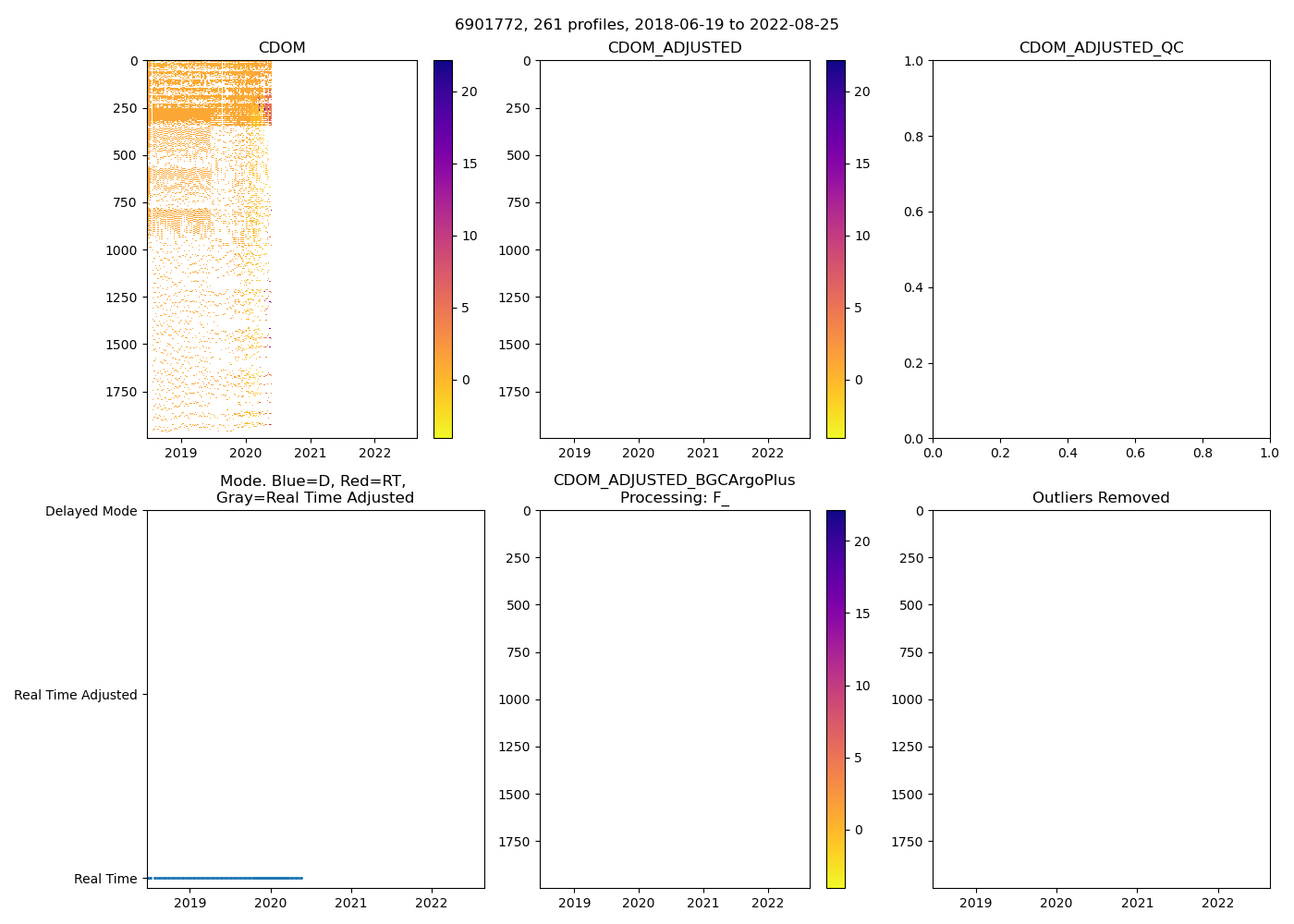1294x924 pixels.
Task: Select the Outliers Removed plot title
Action: click(x=1101, y=498)
